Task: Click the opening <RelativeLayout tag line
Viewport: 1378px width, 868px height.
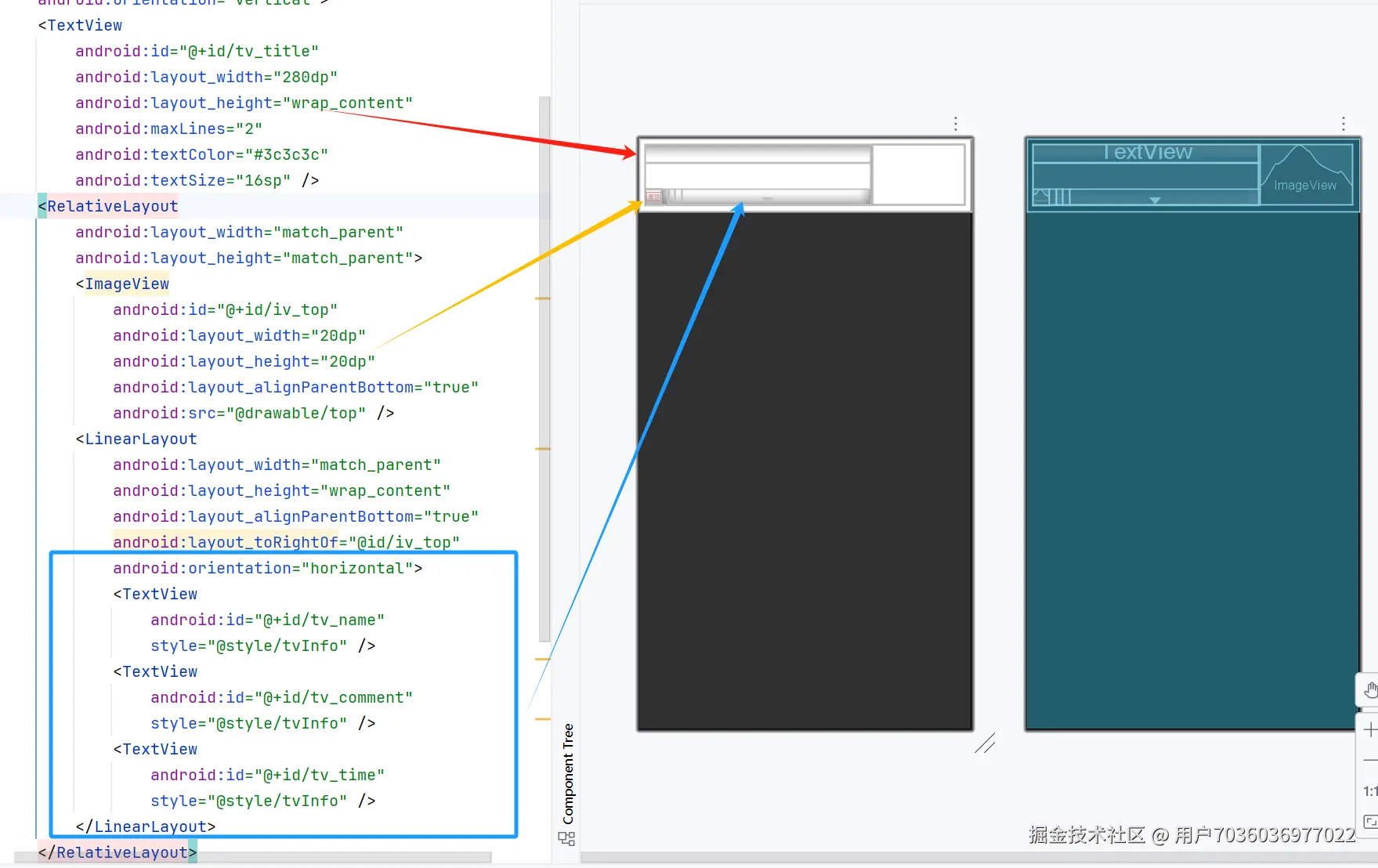Action: (x=108, y=206)
